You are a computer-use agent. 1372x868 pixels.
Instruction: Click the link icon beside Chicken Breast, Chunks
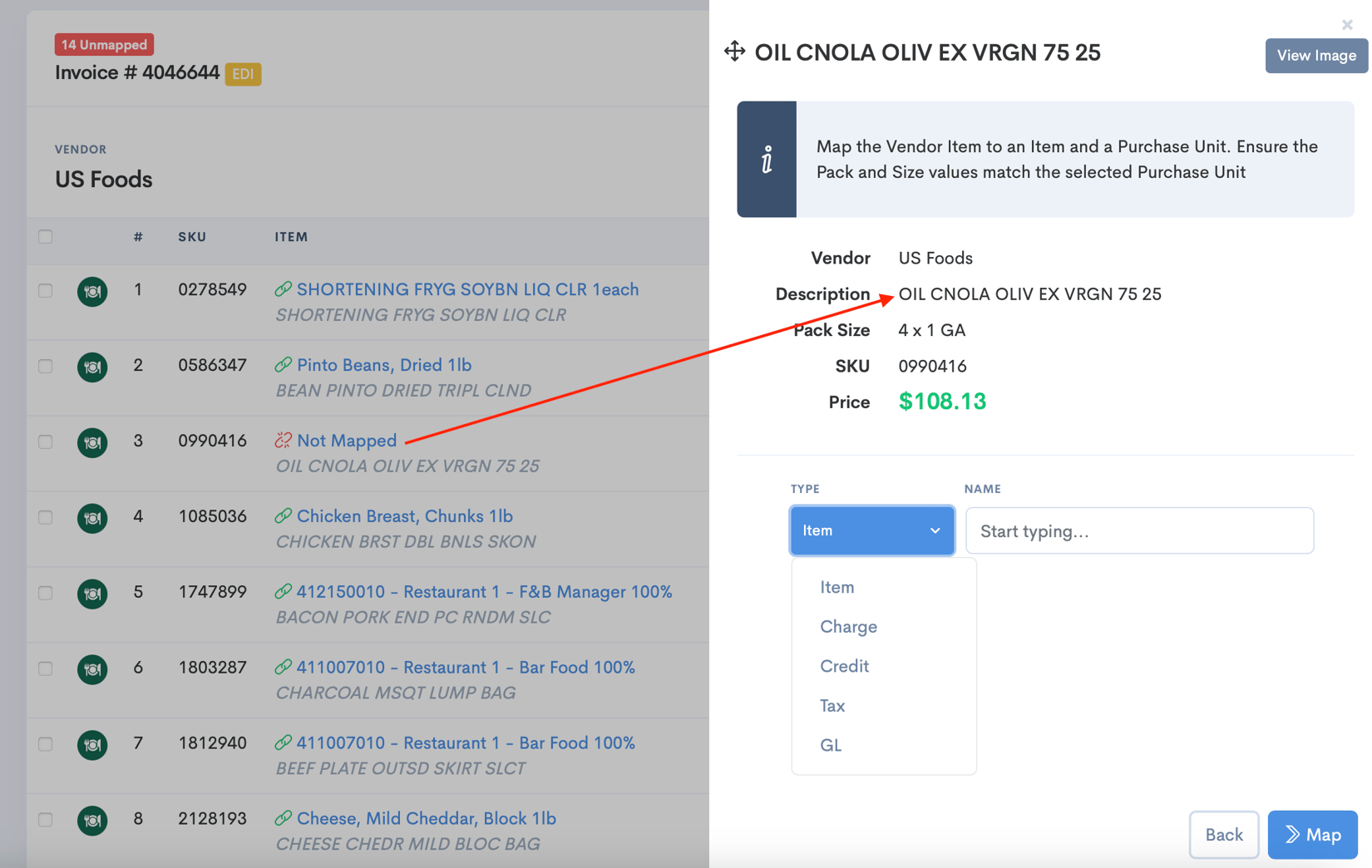(284, 516)
